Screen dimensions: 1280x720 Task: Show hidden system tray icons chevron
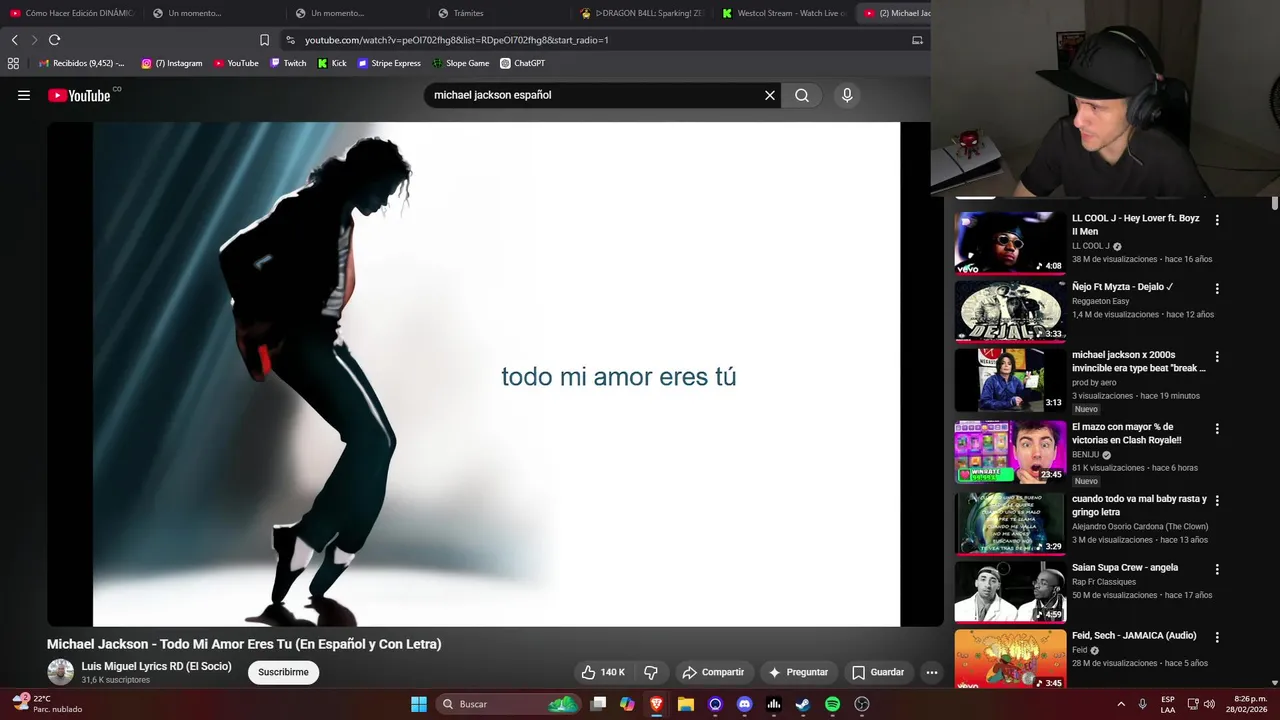click(x=1121, y=704)
